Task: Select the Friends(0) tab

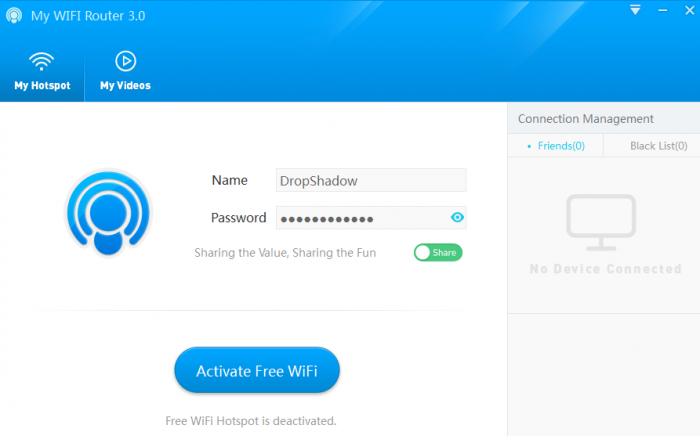Action: pos(556,146)
